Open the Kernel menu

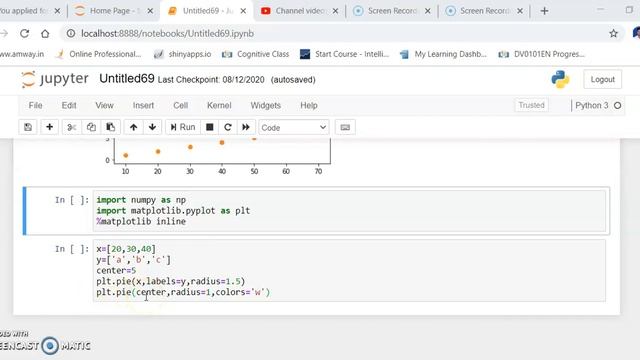point(219,105)
